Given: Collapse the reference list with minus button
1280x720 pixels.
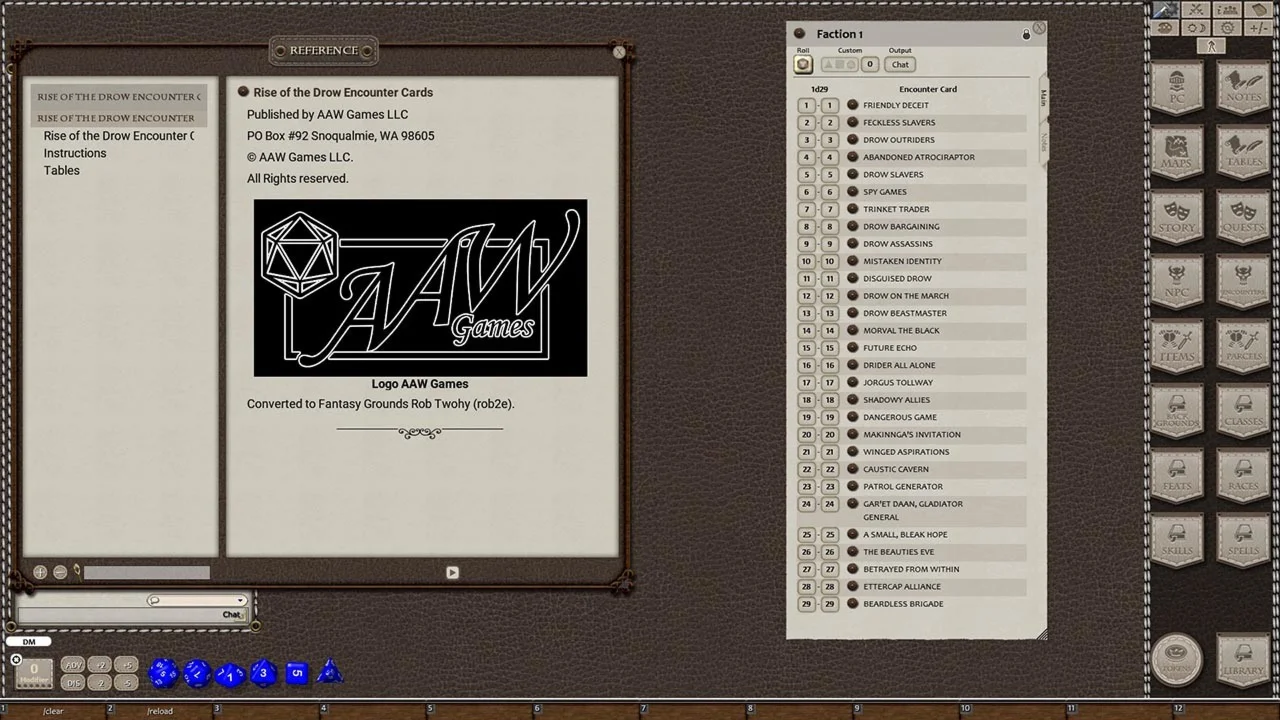Looking at the screenshot, I should coord(60,572).
